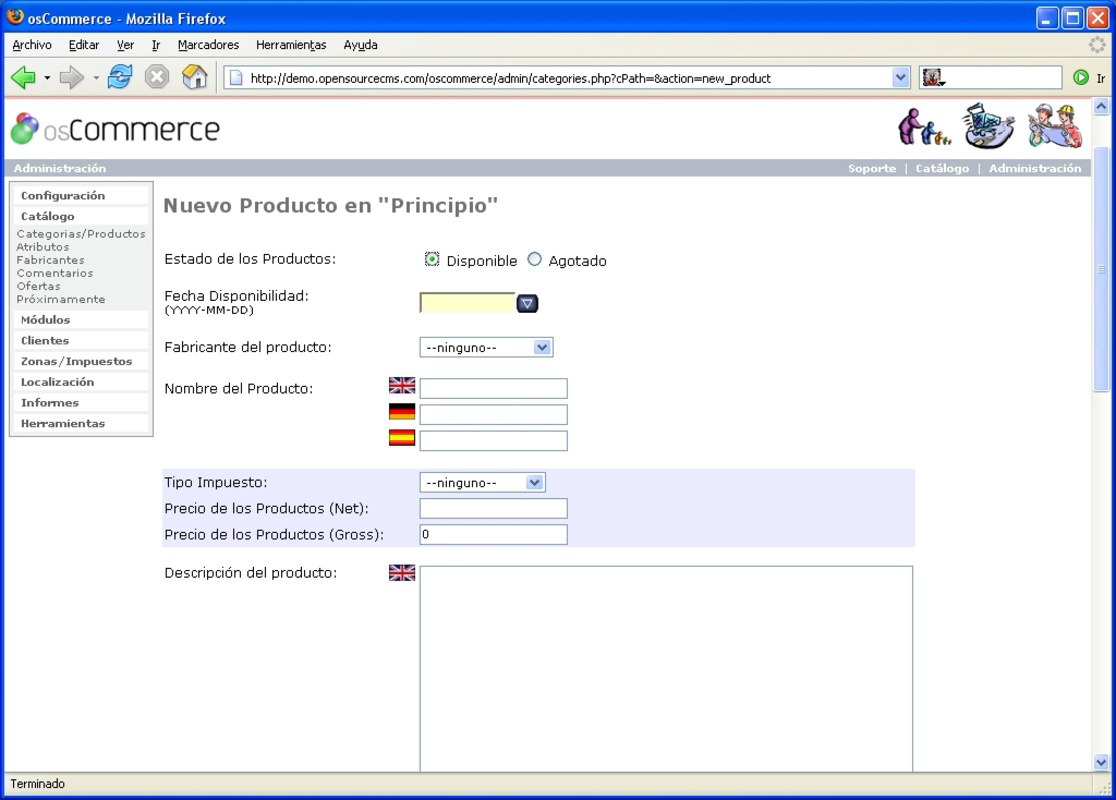Click the Soporte header link
The width and height of the screenshot is (1116, 800).
coord(872,168)
